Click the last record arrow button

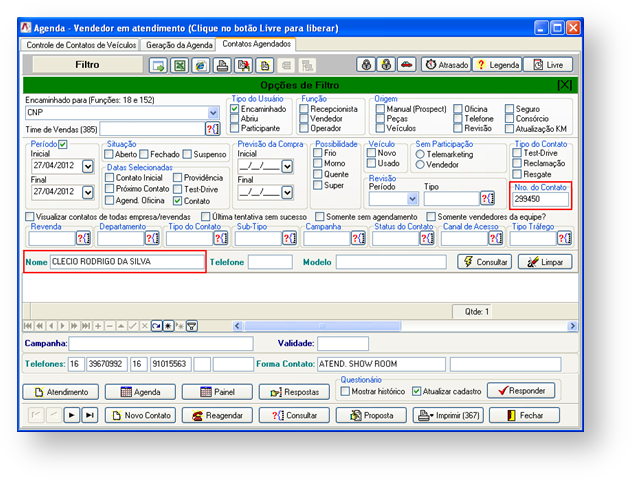[x=89, y=415]
